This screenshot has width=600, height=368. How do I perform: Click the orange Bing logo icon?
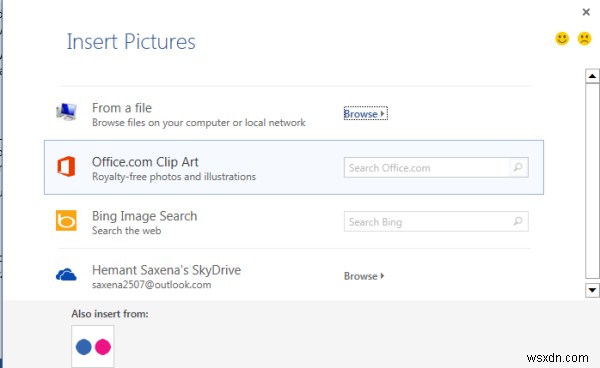(x=66, y=220)
